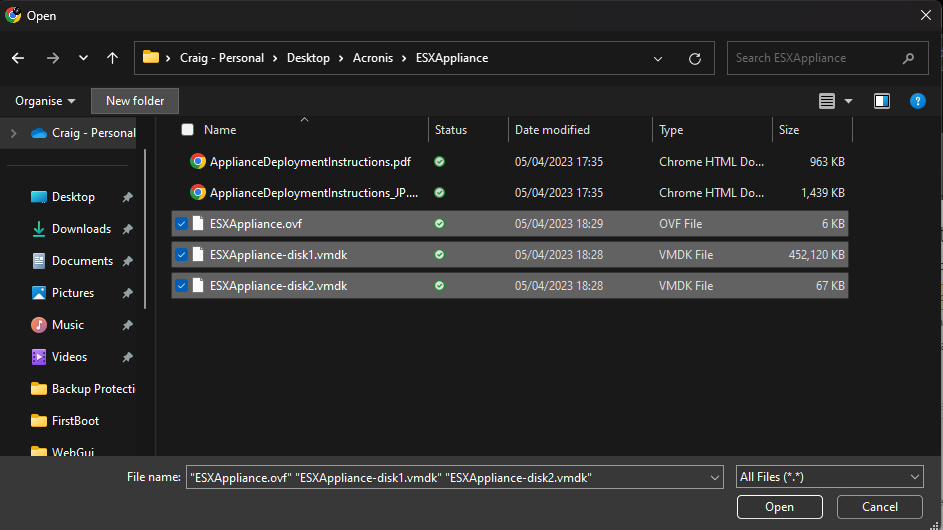The height and width of the screenshot is (530, 943).
Task: Click the pin icon next to Downloads
Action: pyautogui.click(x=127, y=229)
